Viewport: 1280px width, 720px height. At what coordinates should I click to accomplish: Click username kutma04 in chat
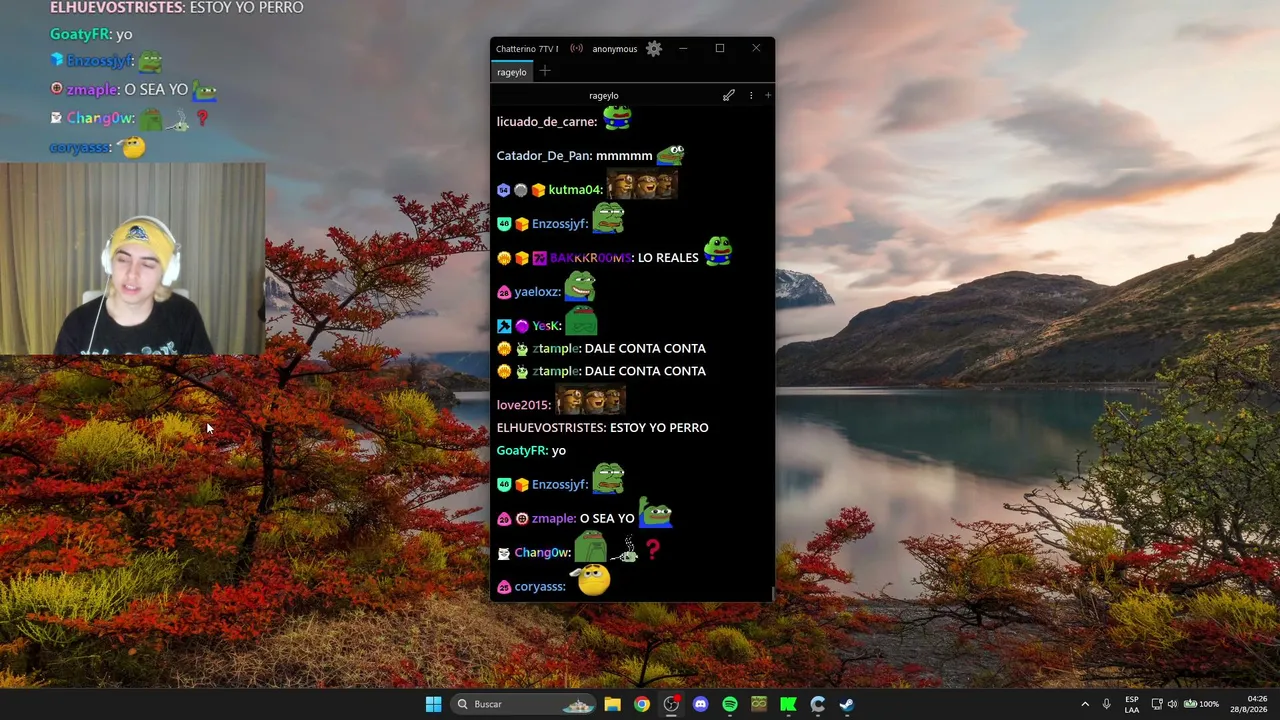pyautogui.click(x=575, y=190)
